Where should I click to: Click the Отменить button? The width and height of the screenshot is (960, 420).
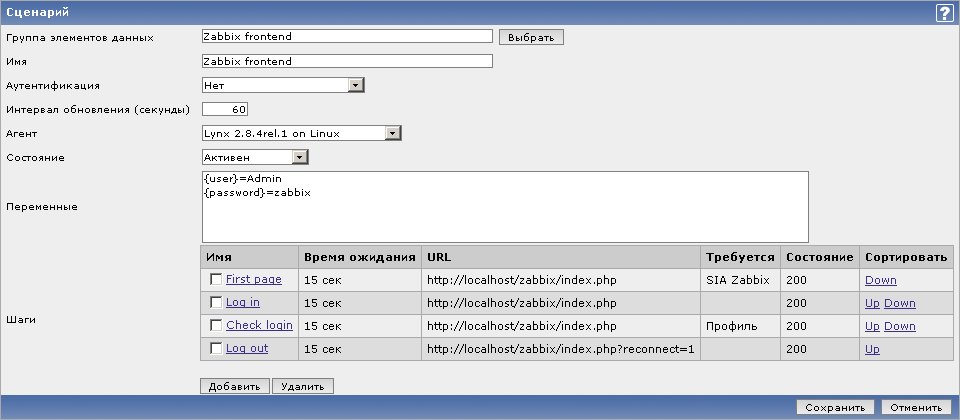point(916,407)
